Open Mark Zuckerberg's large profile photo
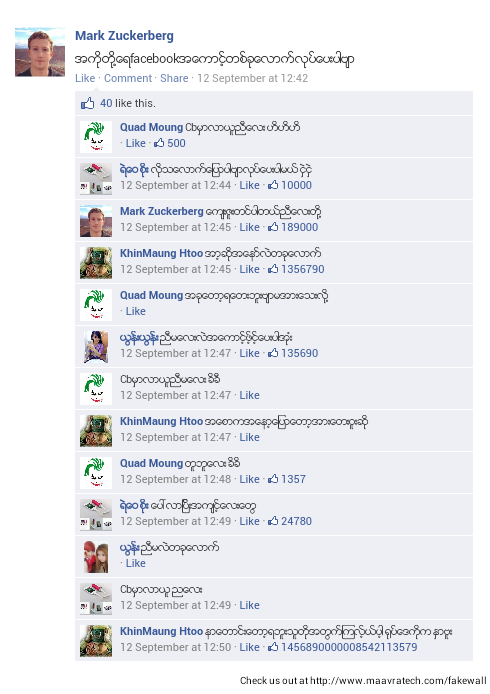 tap(40, 52)
